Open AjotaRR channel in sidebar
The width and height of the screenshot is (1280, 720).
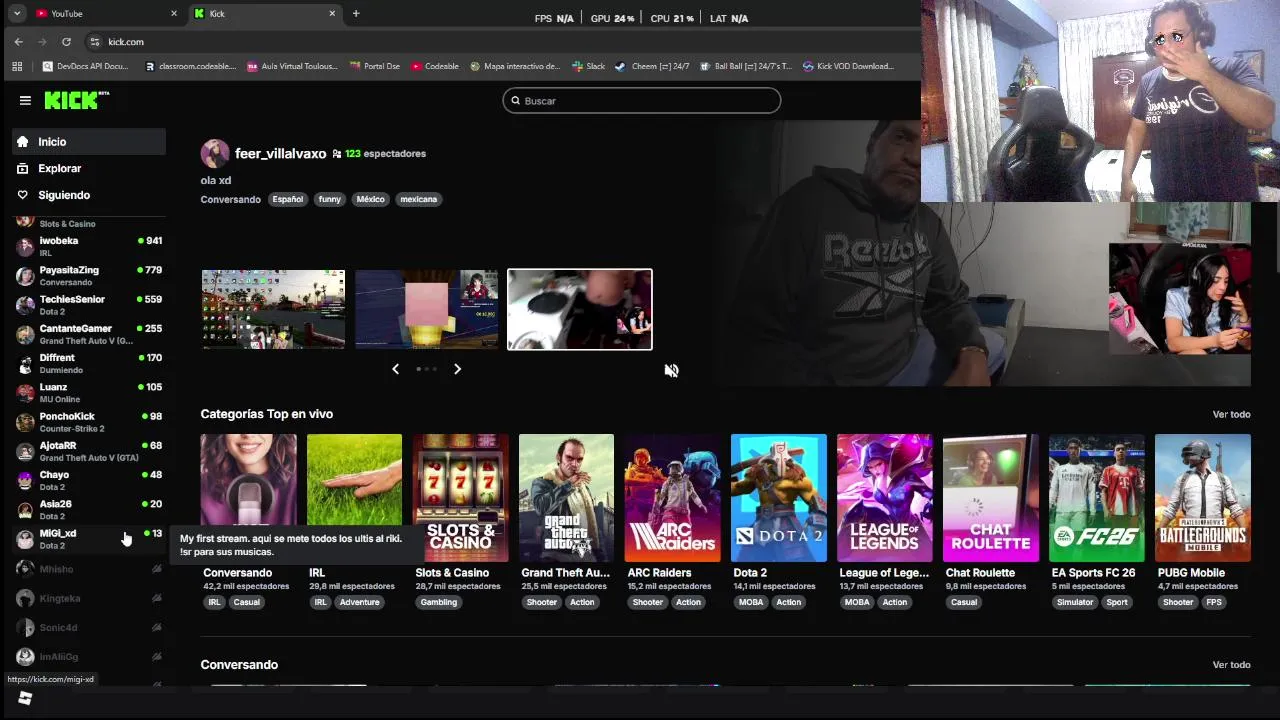(88, 451)
